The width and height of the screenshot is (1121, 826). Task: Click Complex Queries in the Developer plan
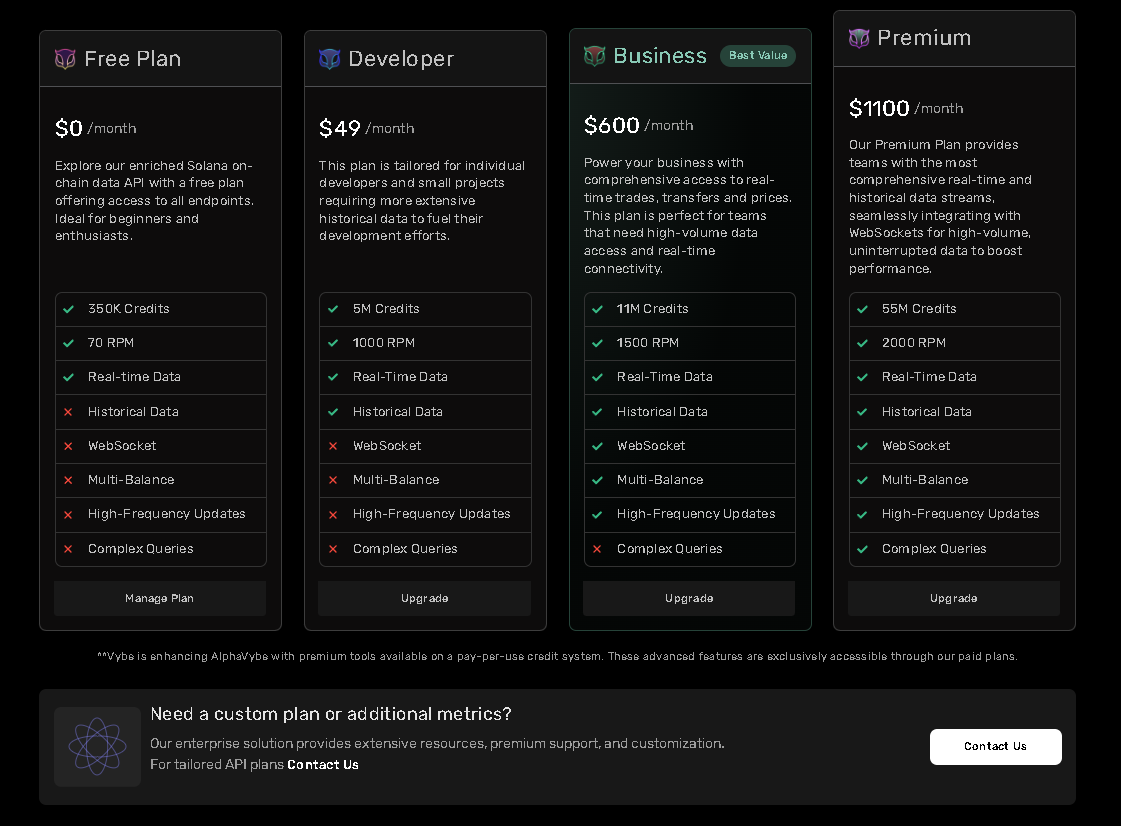click(x=405, y=549)
